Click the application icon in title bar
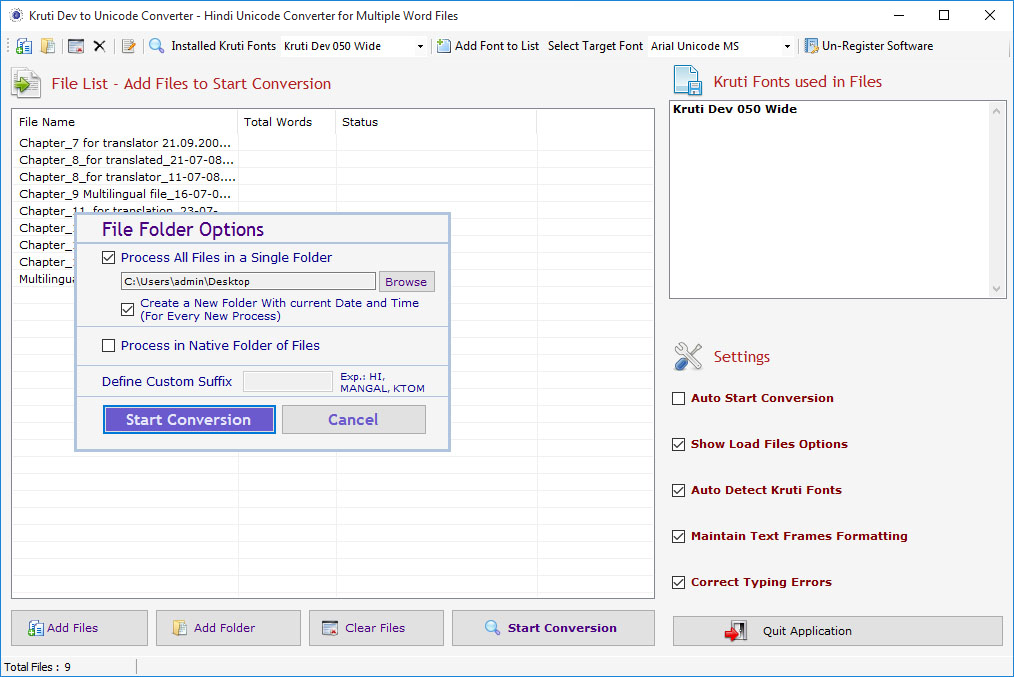 tap(16, 15)
